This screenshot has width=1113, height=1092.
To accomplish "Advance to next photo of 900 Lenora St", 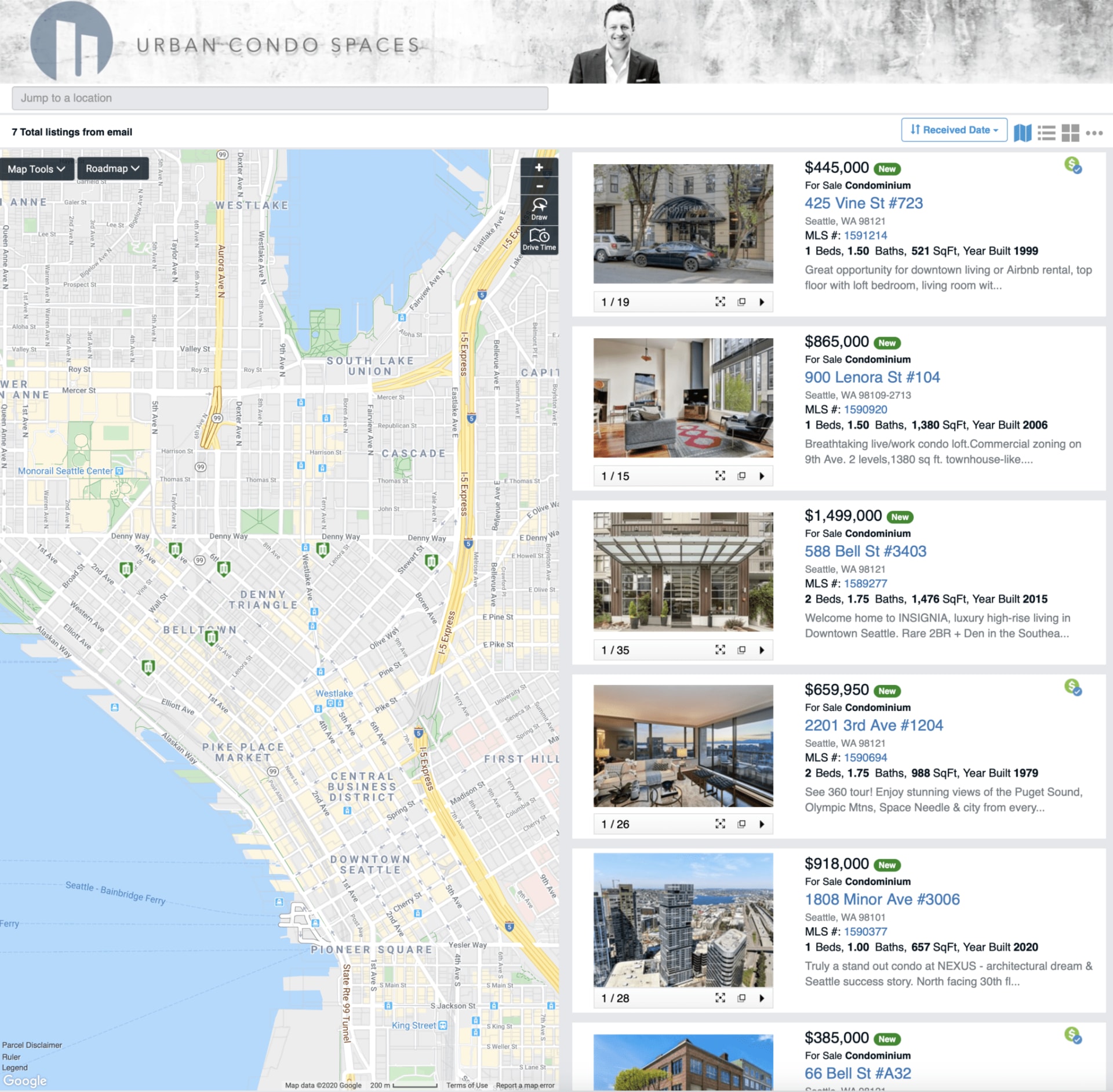I will (x=762, y=476).
